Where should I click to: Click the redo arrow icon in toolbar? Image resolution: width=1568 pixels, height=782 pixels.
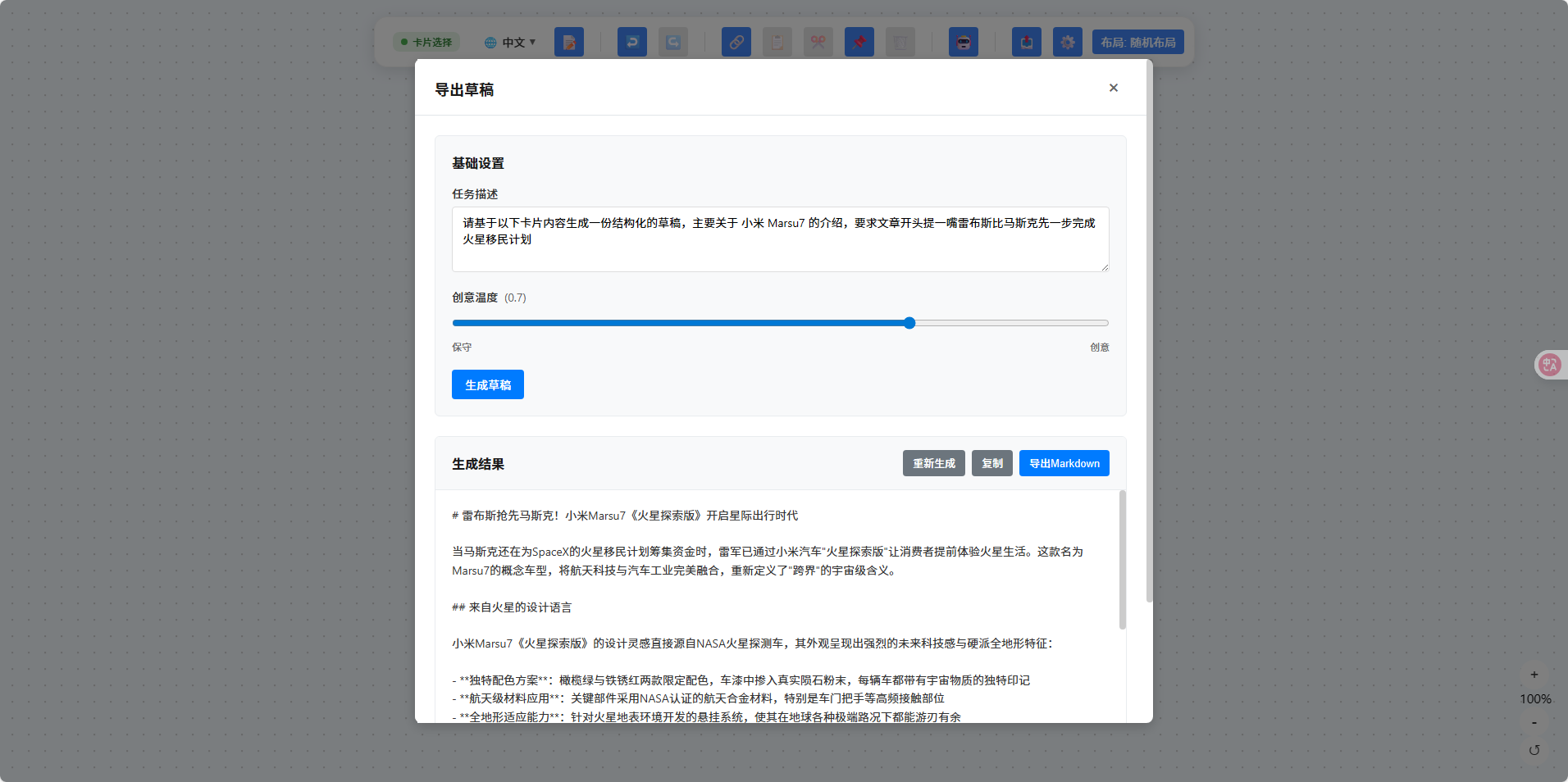coord(673,42)
